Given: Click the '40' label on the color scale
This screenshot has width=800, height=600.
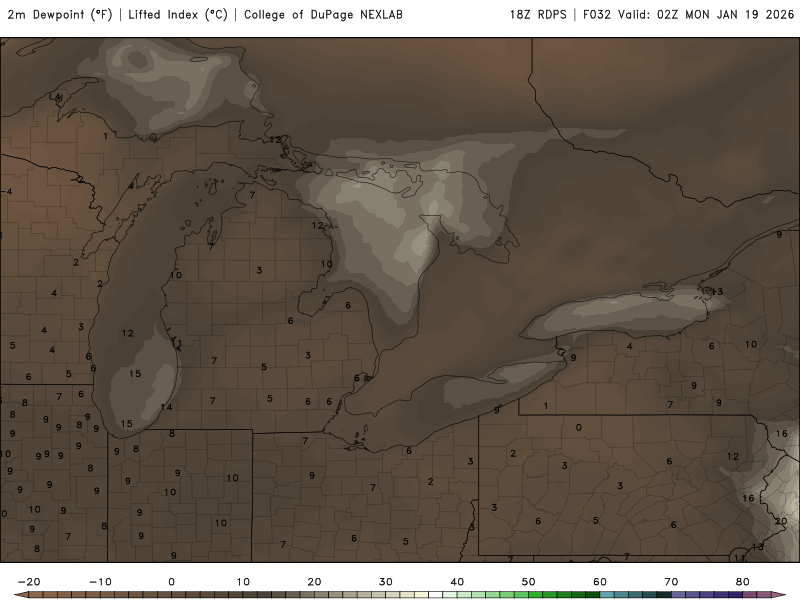Looking at the screenshot, I should [457, 582].
